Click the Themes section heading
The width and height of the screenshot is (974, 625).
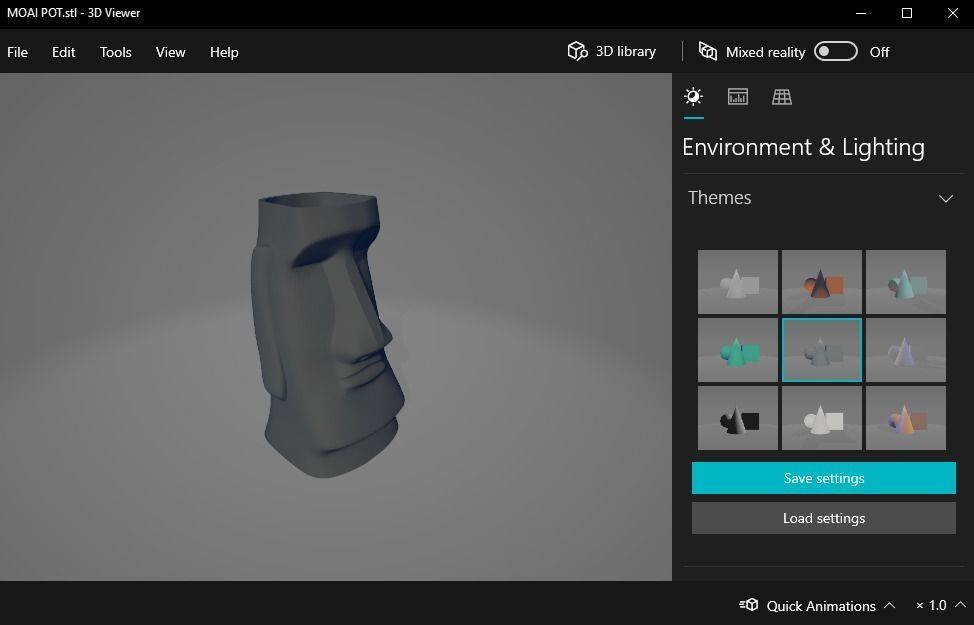[719, 198]
